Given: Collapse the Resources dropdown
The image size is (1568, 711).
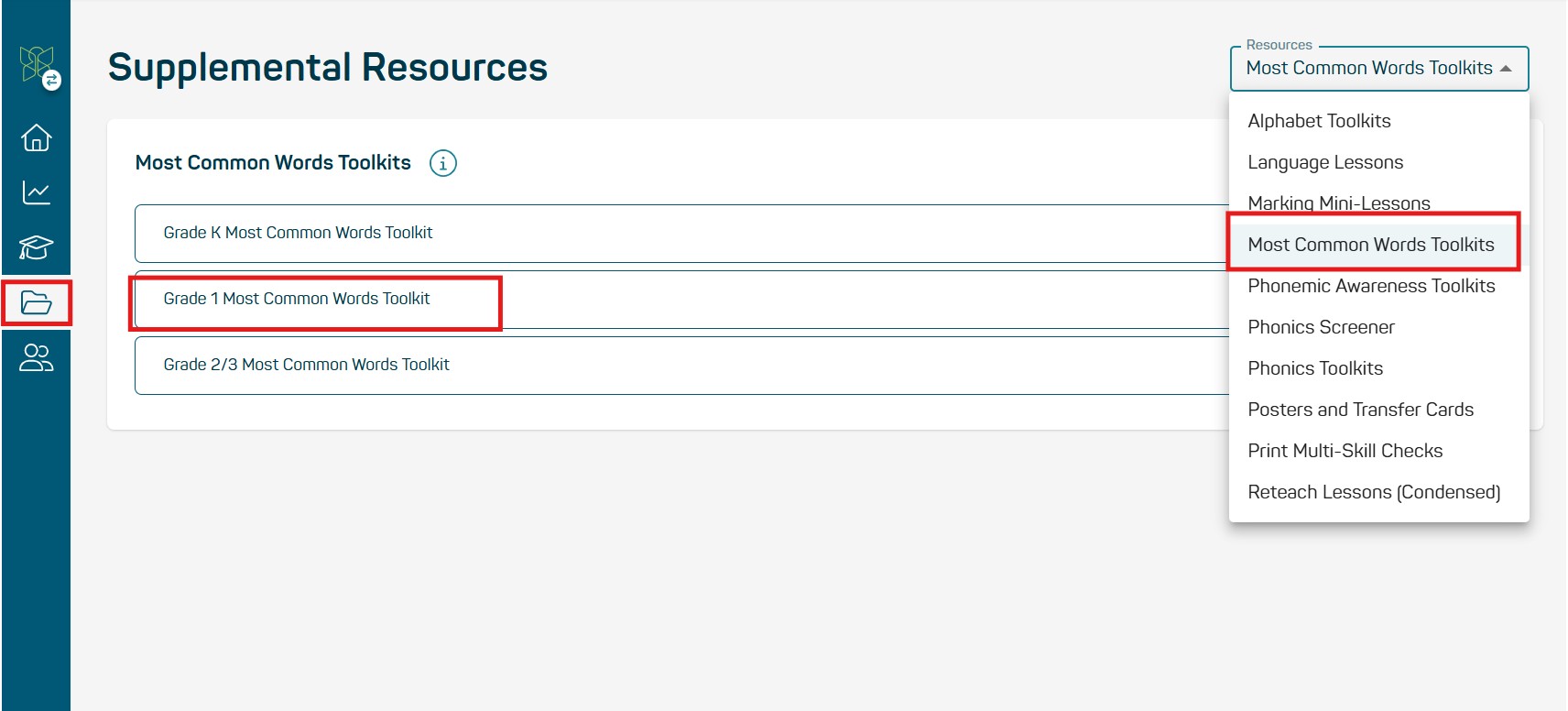Looking at the screenshot, I should coord(1378,69).
